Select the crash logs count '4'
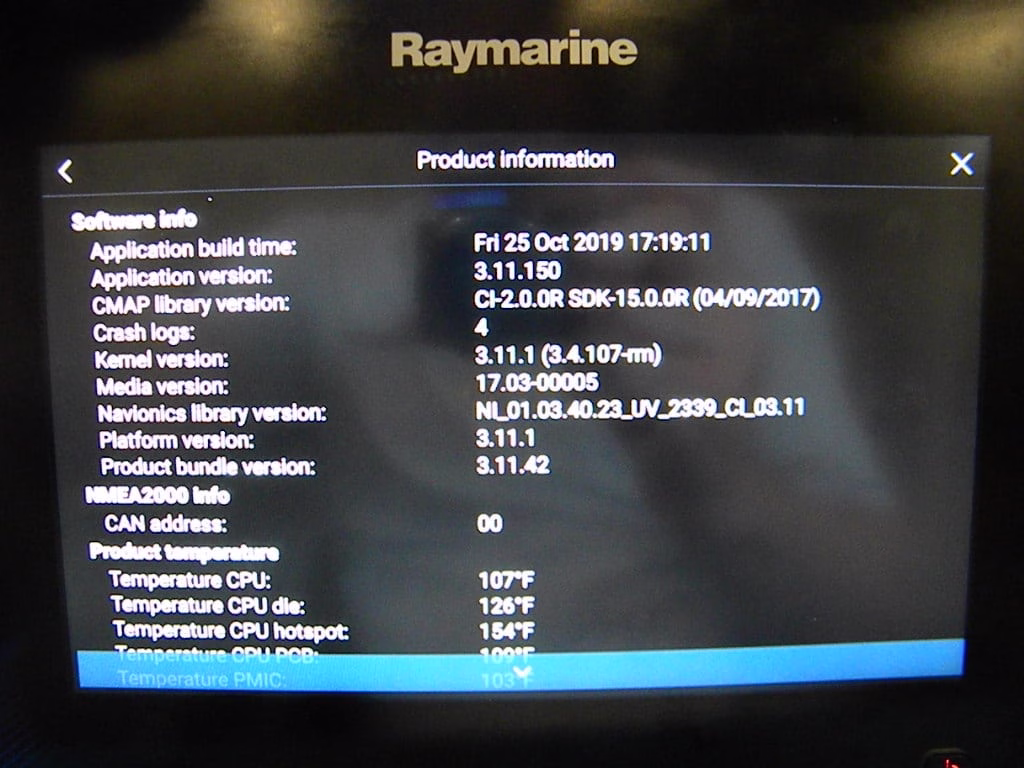This screenshot has width=1024, height=768. tap(482, 327)
